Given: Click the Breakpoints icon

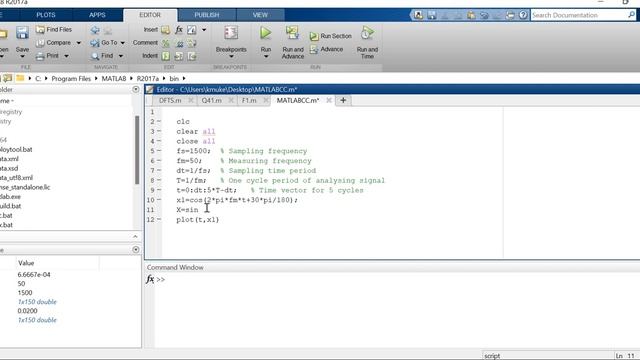Looking at the screenshot, I should tap(231, 33).
